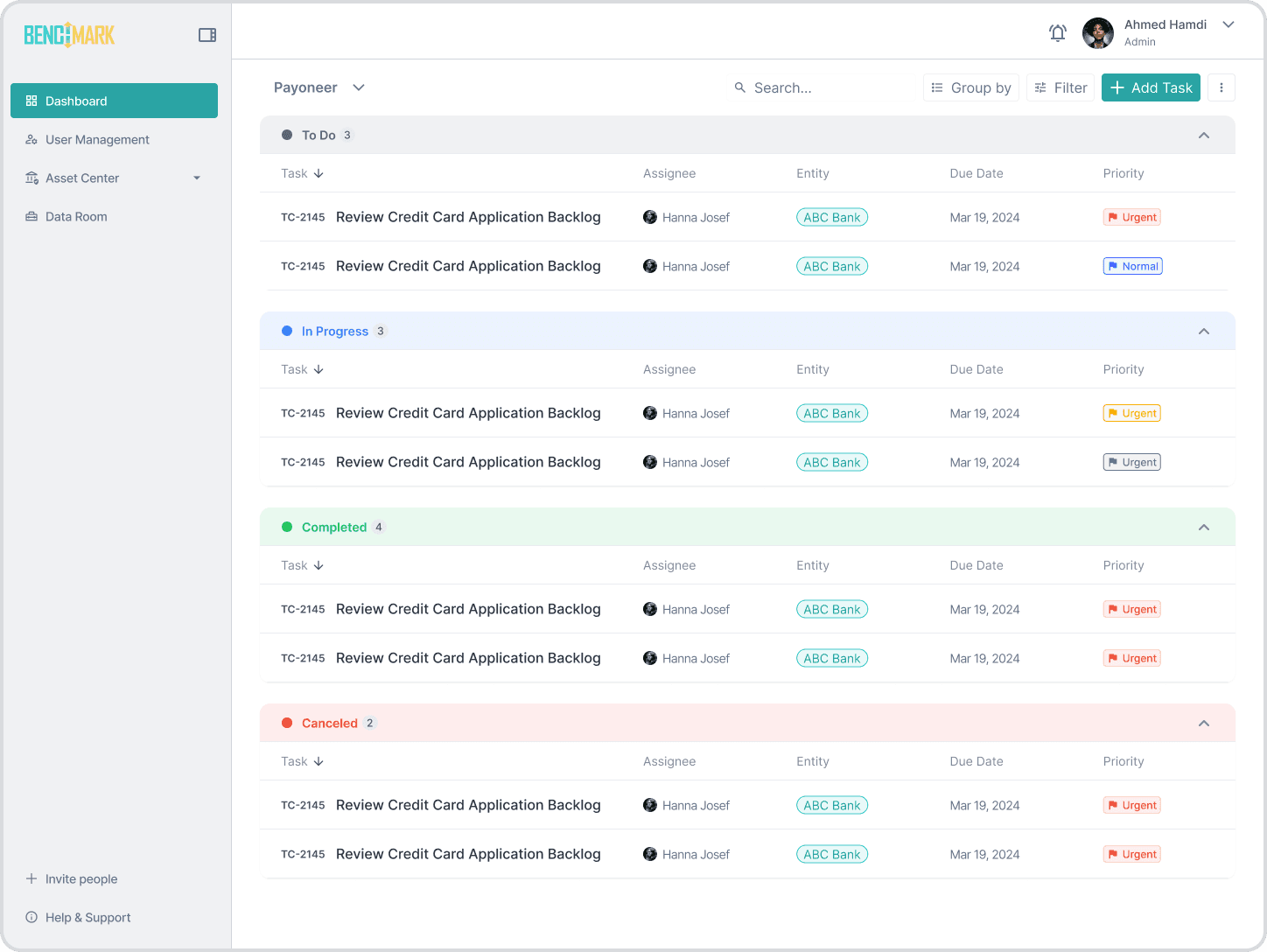
Task: Expand the user account chevron
Action: click(x=1228, y=24)
